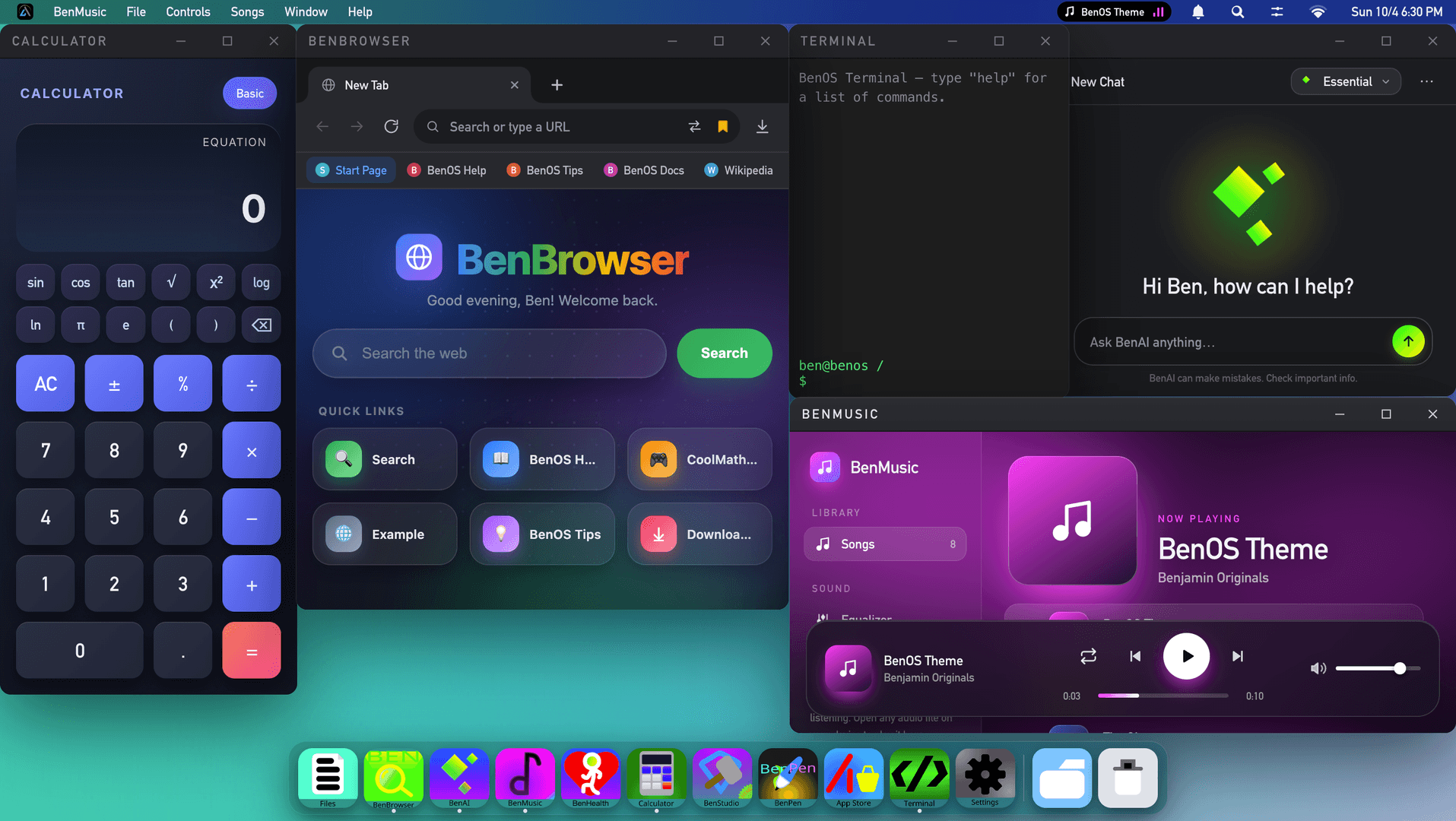Seek on the BenMusic progress bar
Viewport: 1456px width, 821px height.
click(1163, 696)
